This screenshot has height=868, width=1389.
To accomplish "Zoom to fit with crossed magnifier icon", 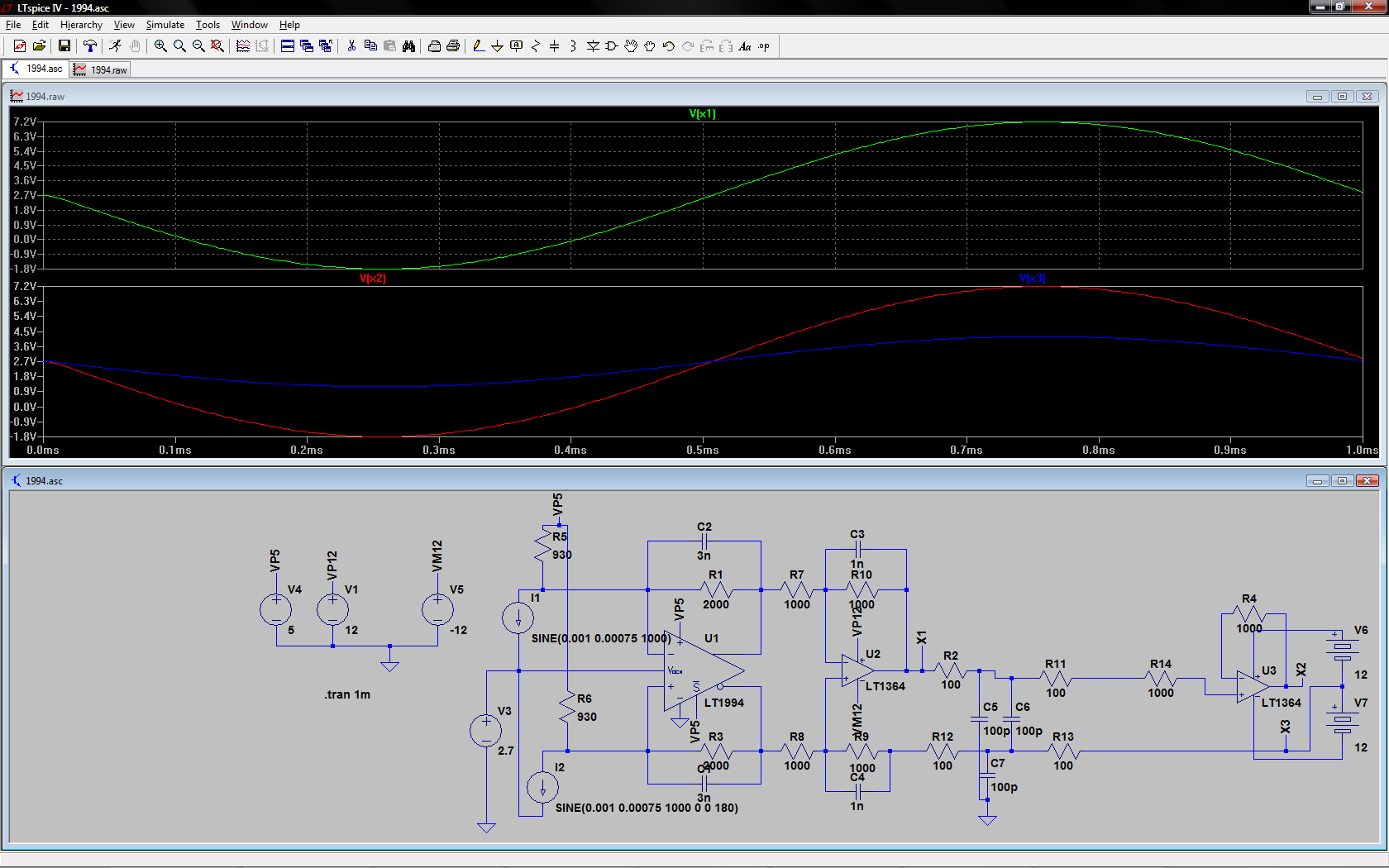I will pyautogui.click(x=217, y=46).
